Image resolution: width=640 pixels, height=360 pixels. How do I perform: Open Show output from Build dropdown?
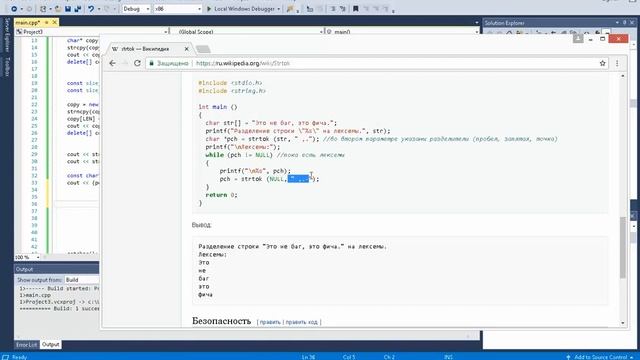(x=82, y=280)
